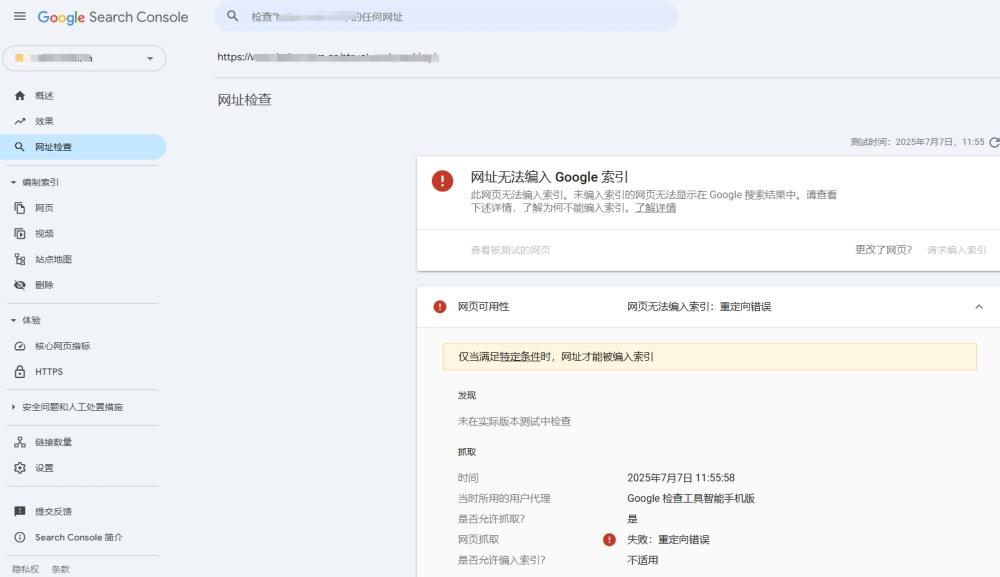Click 未在实际版本测试中检查 text
The height and width of the screenshot is (577, 1000).
click(514, 421)
